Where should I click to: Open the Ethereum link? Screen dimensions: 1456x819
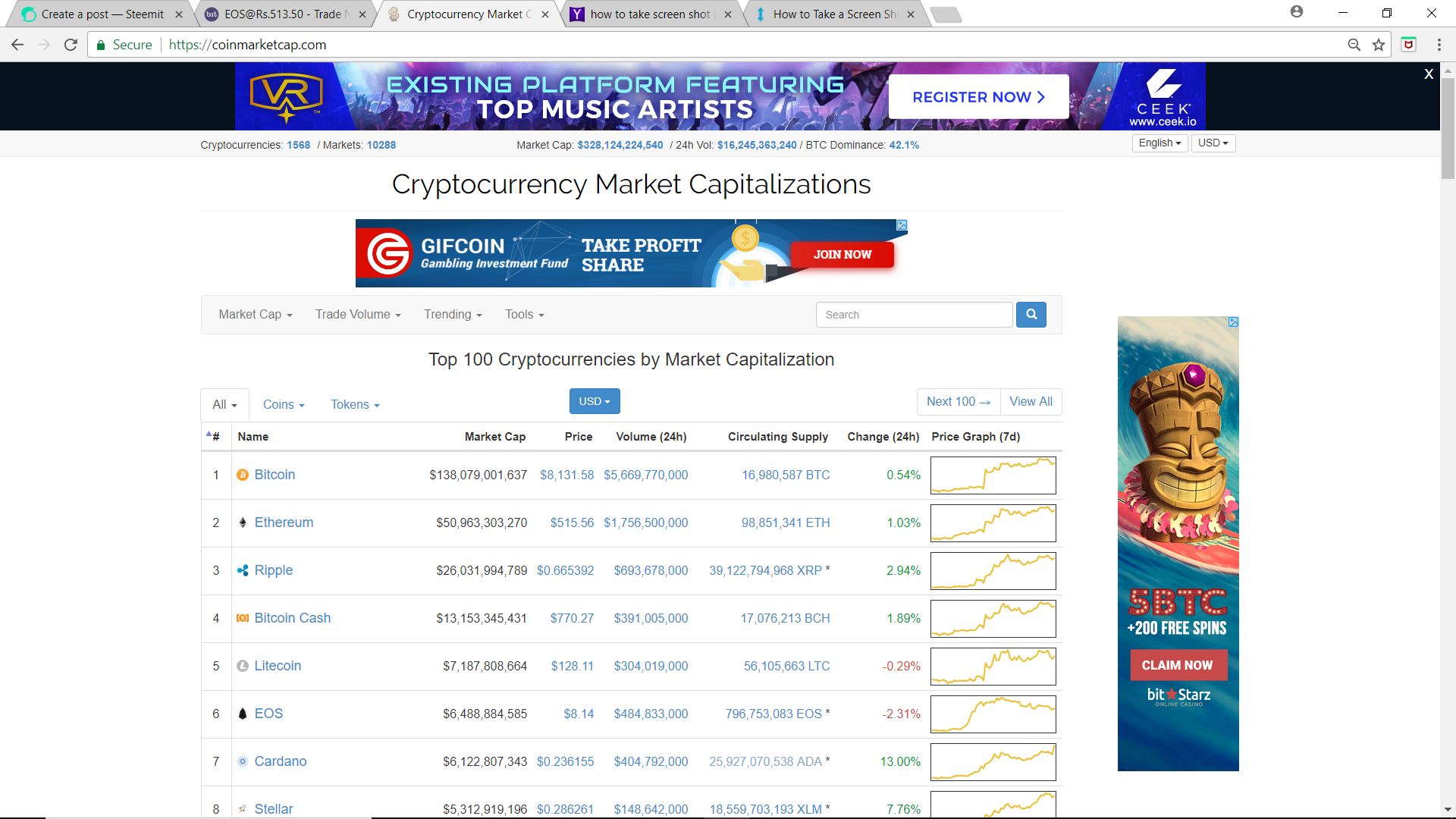284,522
